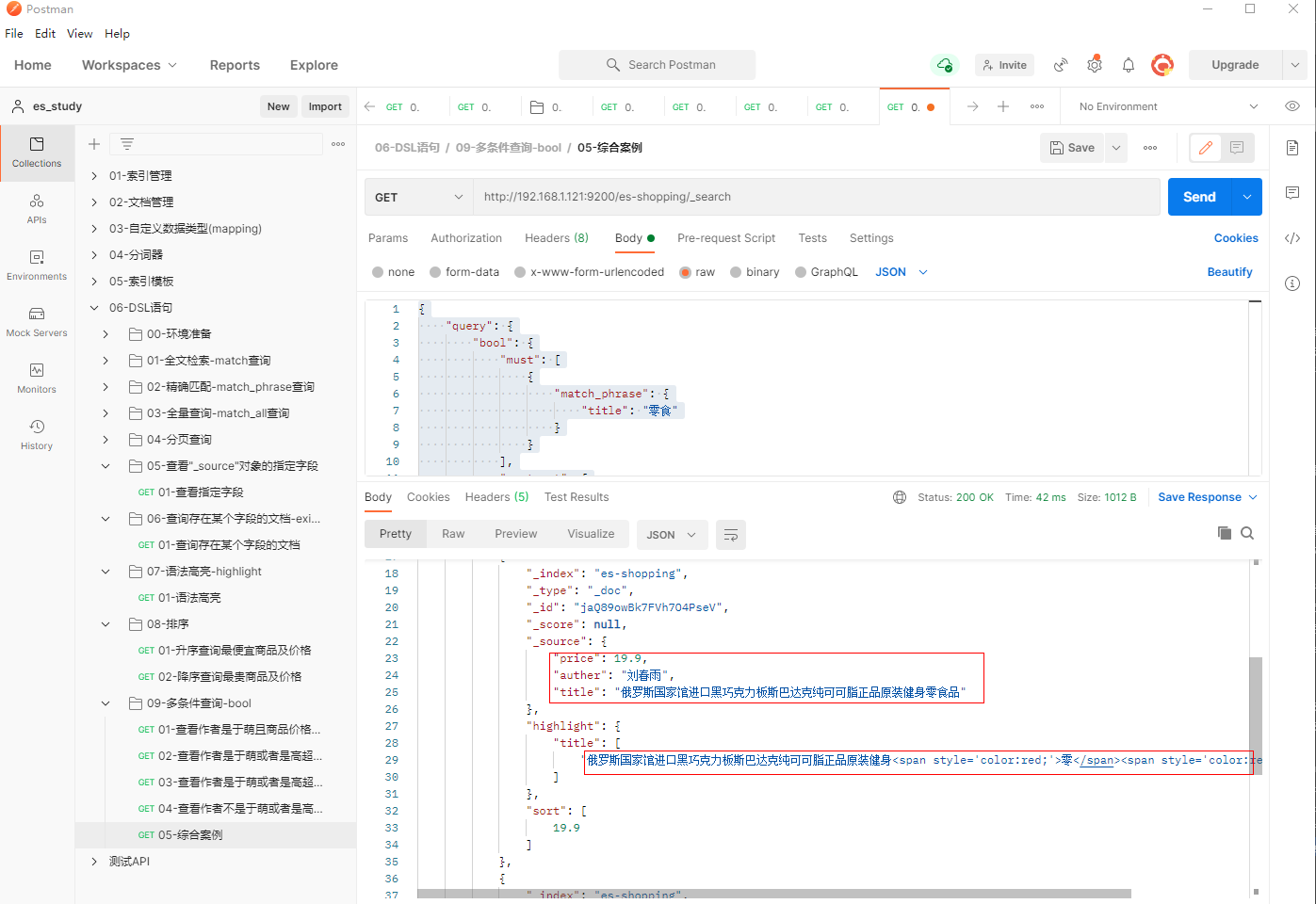The image size is (1316, 904).
Task: Open the History panel
Action: point(37,434)
